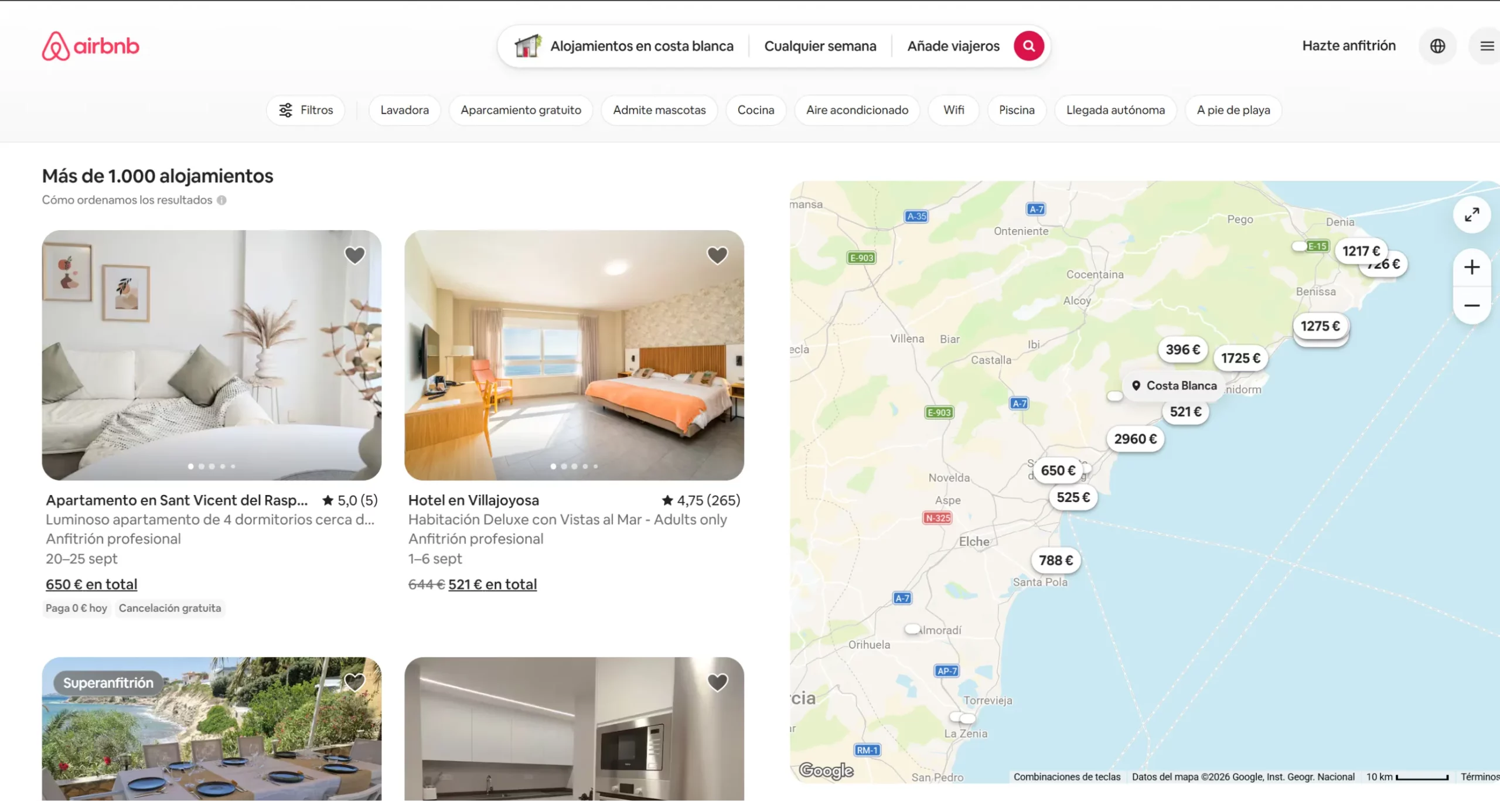Enable the Admite mascotas filter
Screen dimensions: 1500x812
tap(659, 110)
